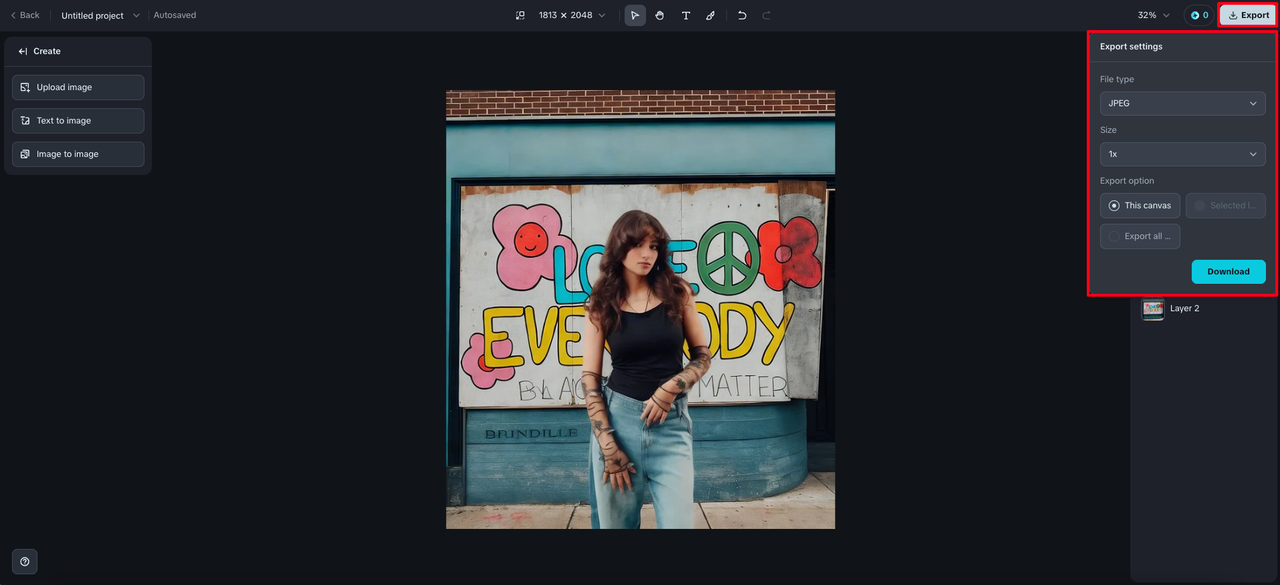Click the Layer 2 label
The image size is (1280, 585).
click(x=1184, y=308)
